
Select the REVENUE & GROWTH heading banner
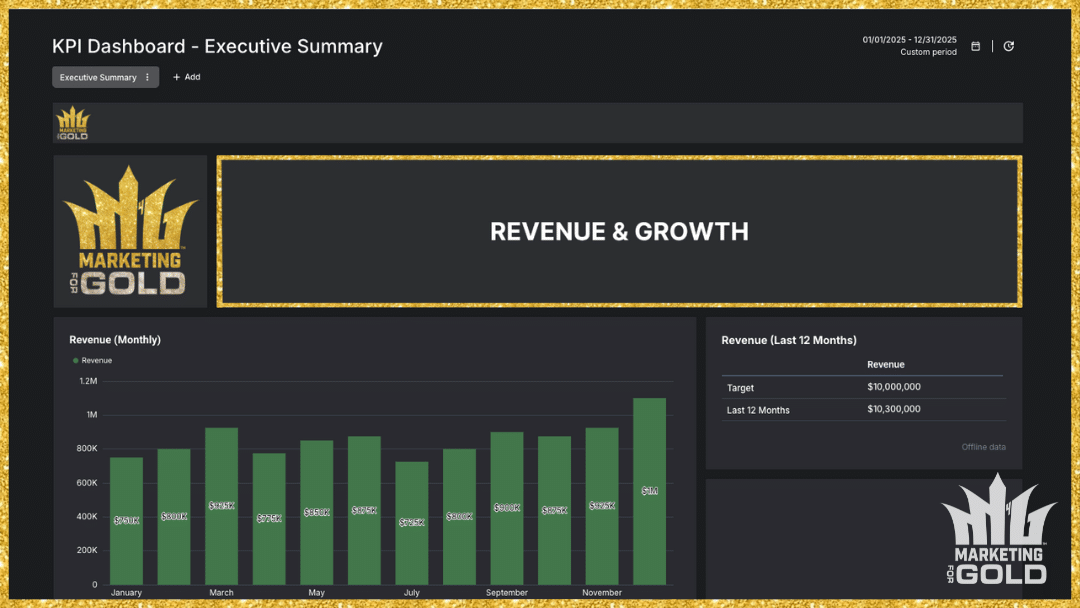tap(619, 231)
